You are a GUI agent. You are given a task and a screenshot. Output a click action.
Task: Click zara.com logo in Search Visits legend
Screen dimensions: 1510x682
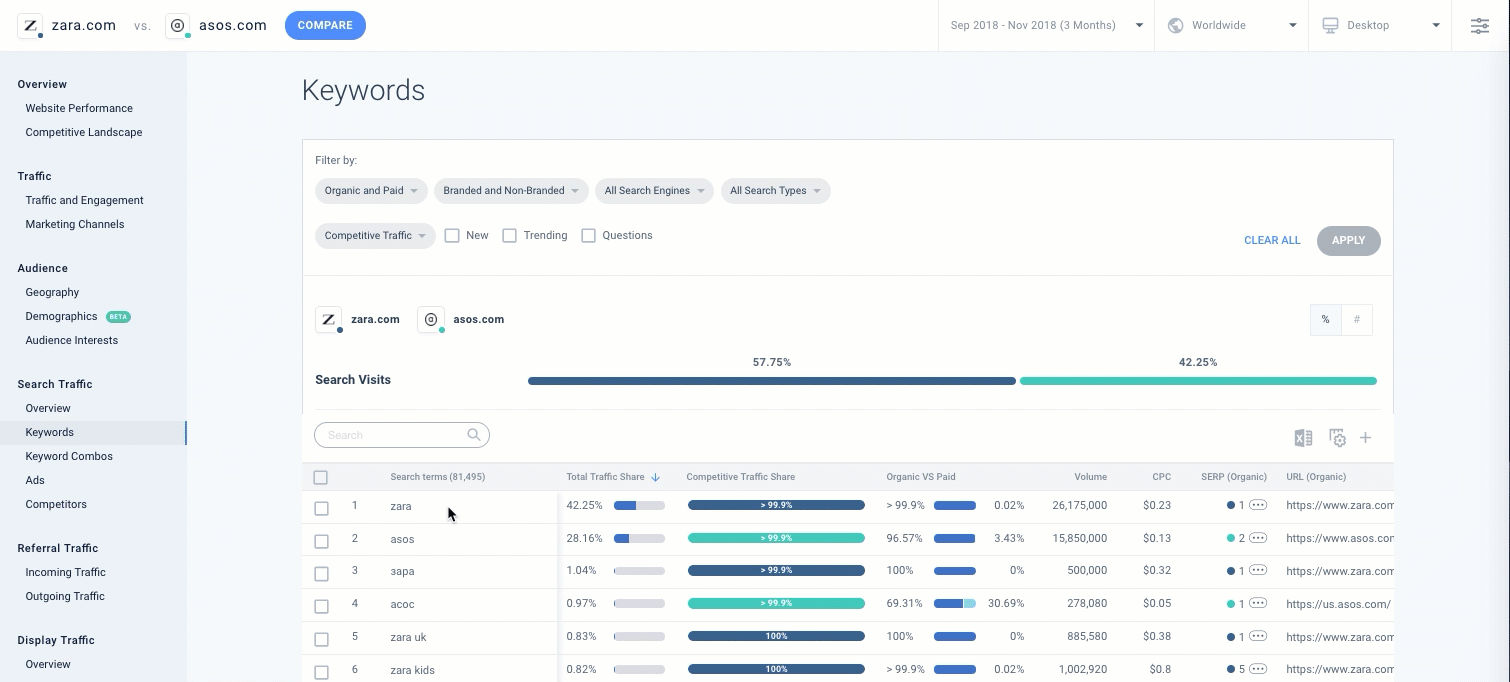click(x=329, y=320)
